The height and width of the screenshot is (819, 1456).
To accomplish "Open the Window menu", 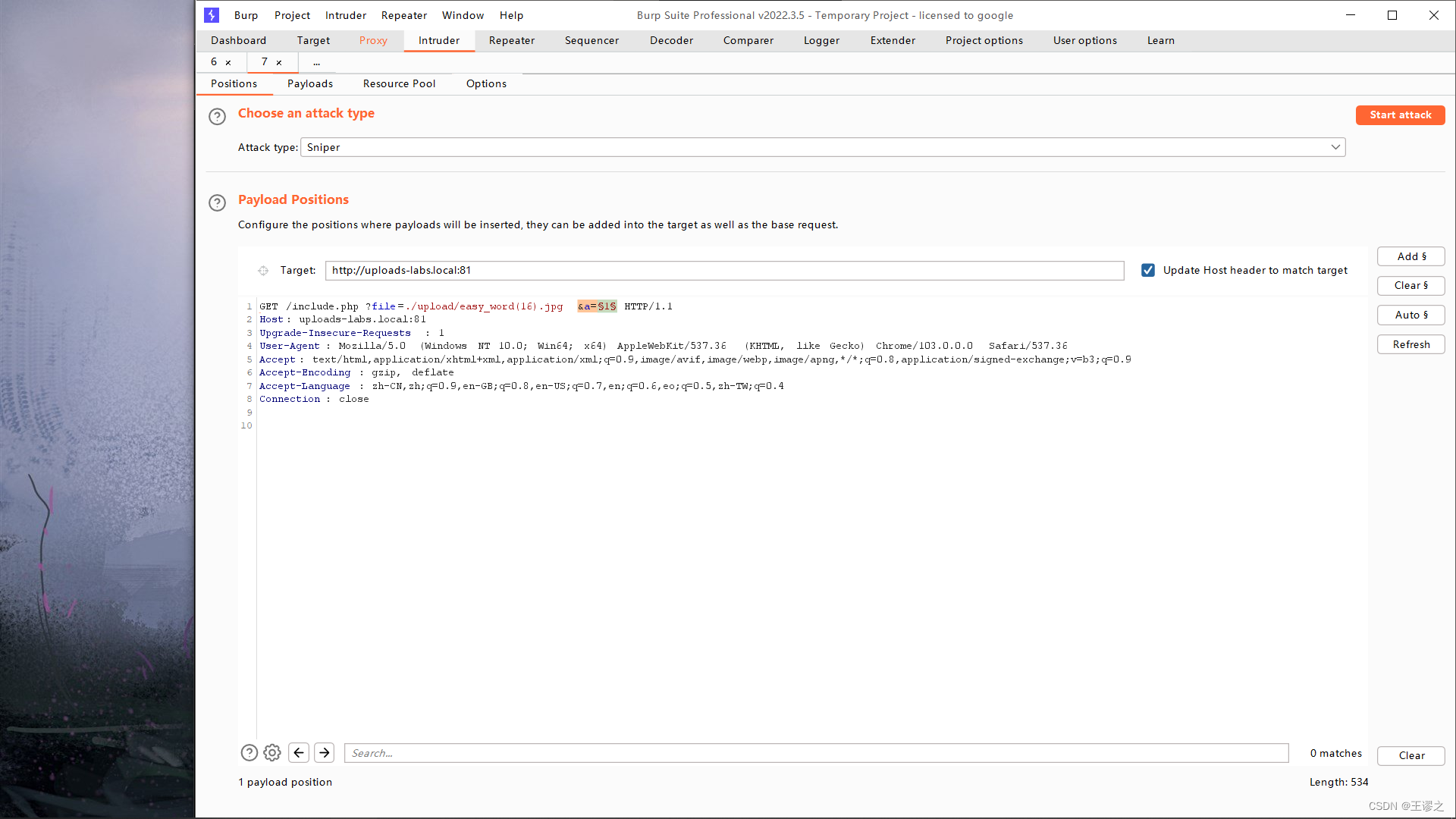I will (x=463, y=15).
